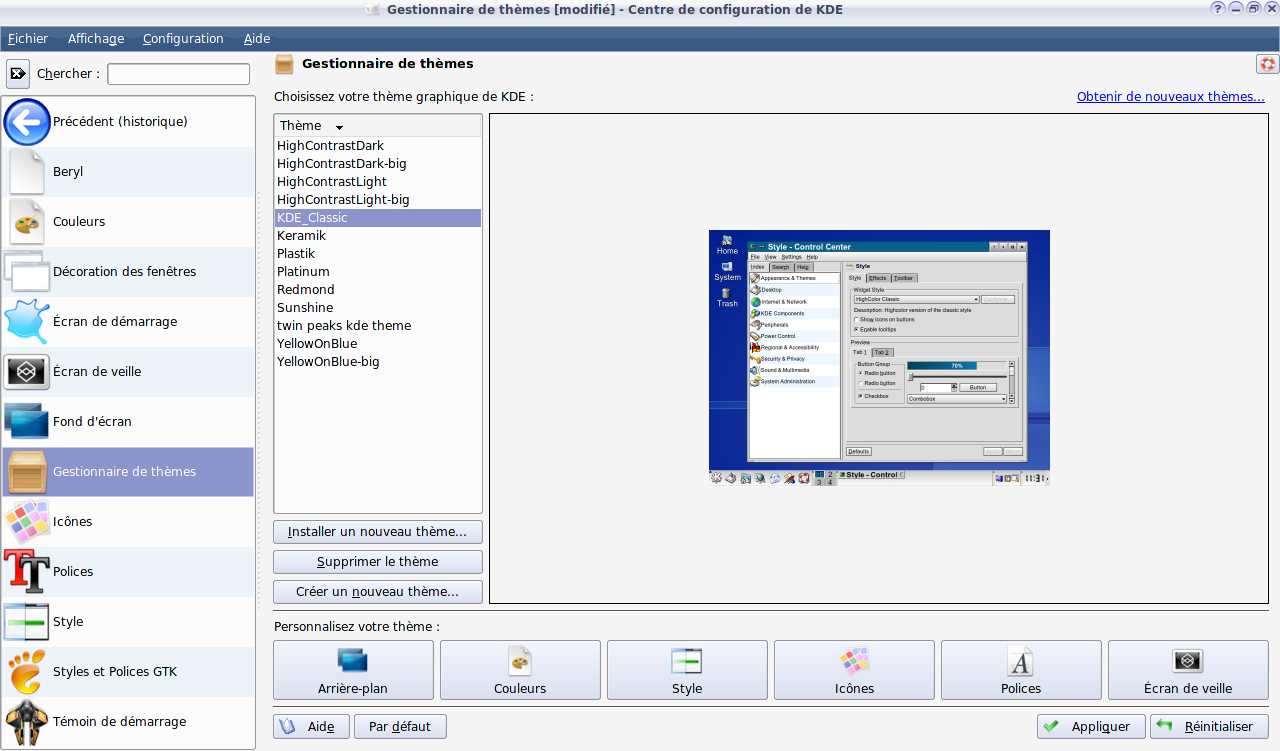This screenshot has width=1280, height=751.
Task: Select the KDE_Classic theme row
Action: click(x=378, y=218)
